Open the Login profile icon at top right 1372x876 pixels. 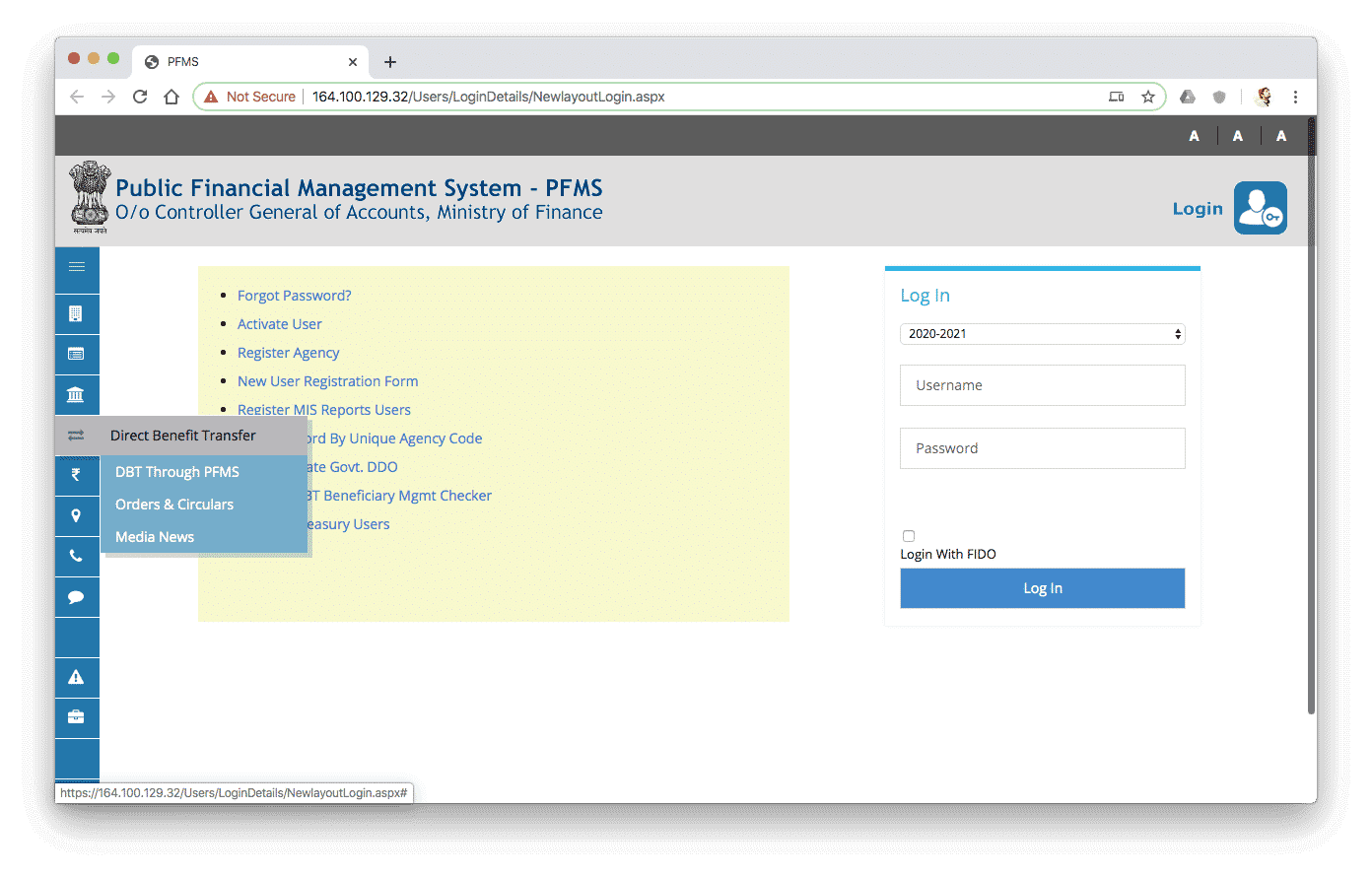[1260, 207]
